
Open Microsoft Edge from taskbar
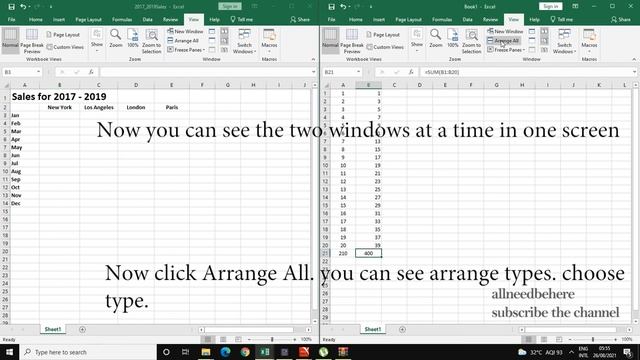225,352
